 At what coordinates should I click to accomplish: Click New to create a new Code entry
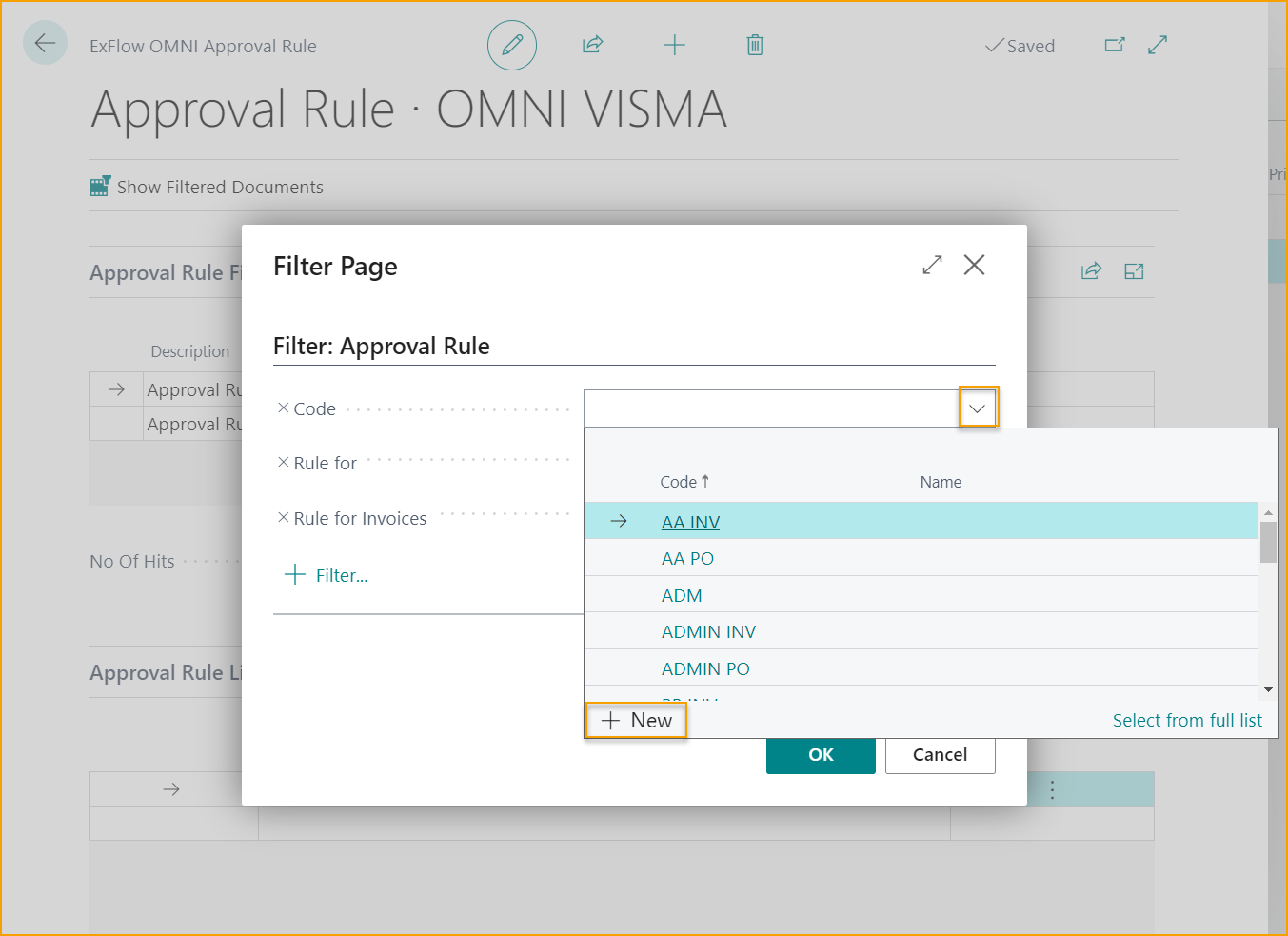(x=635, y=721)
